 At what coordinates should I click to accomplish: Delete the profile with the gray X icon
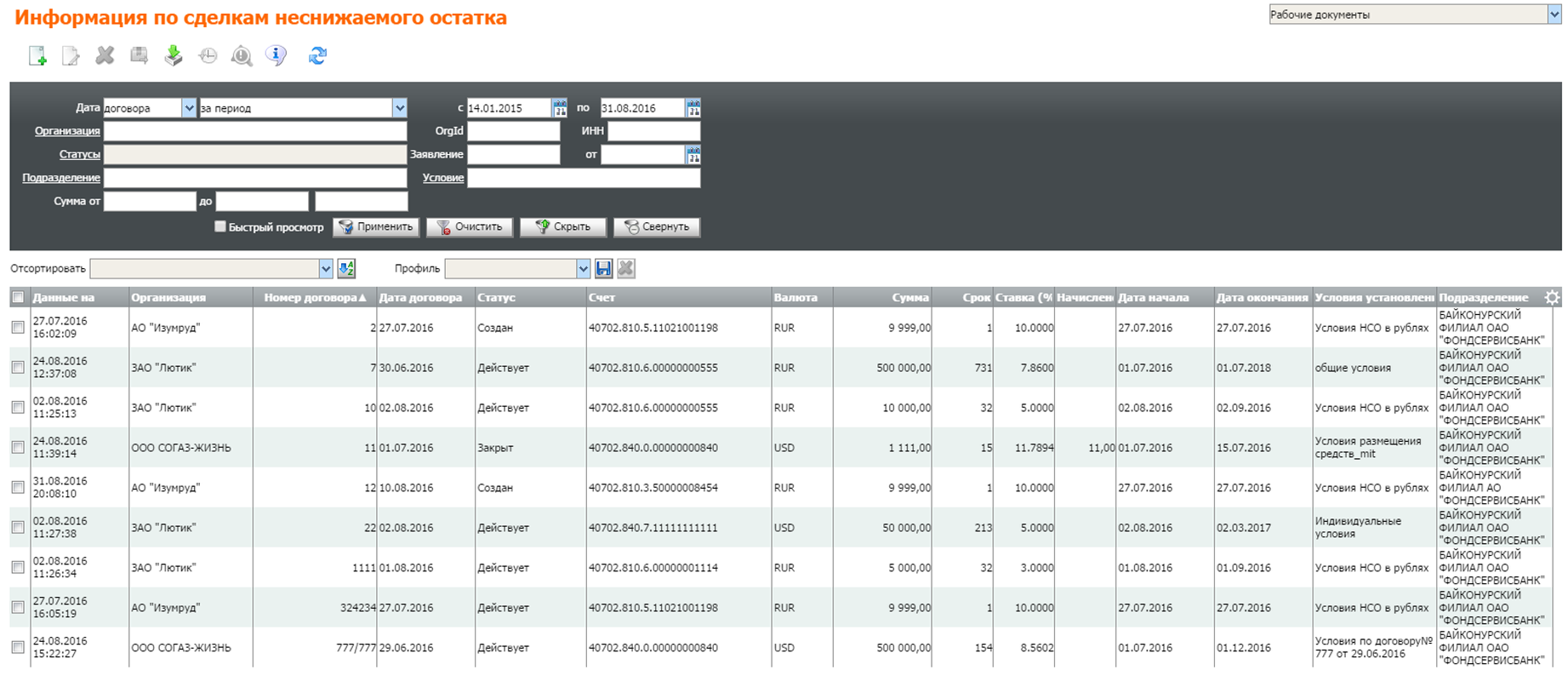pyautogui.click(x=626, y=269)
